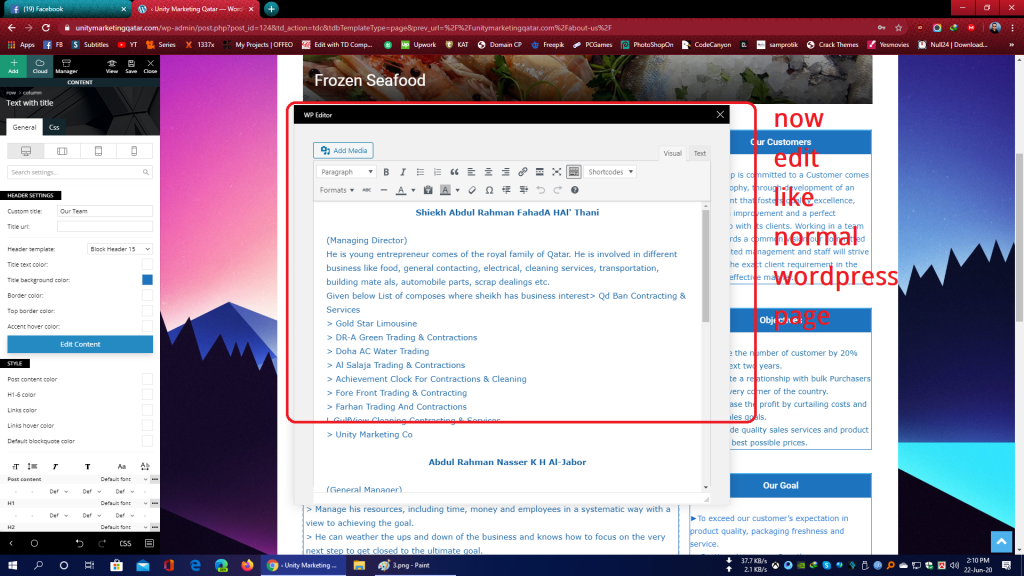
Task: Apply the text color button
Action: (401, 190)
